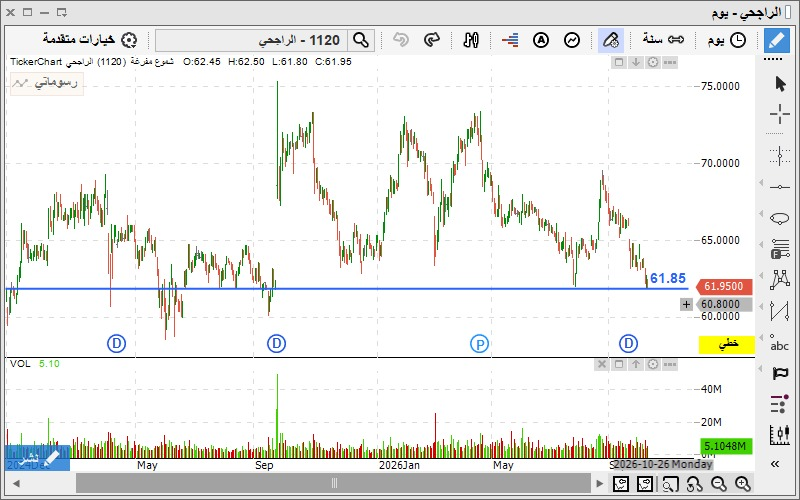
Task: Open the chart type candlestick icon
Action: pos(471,40)
